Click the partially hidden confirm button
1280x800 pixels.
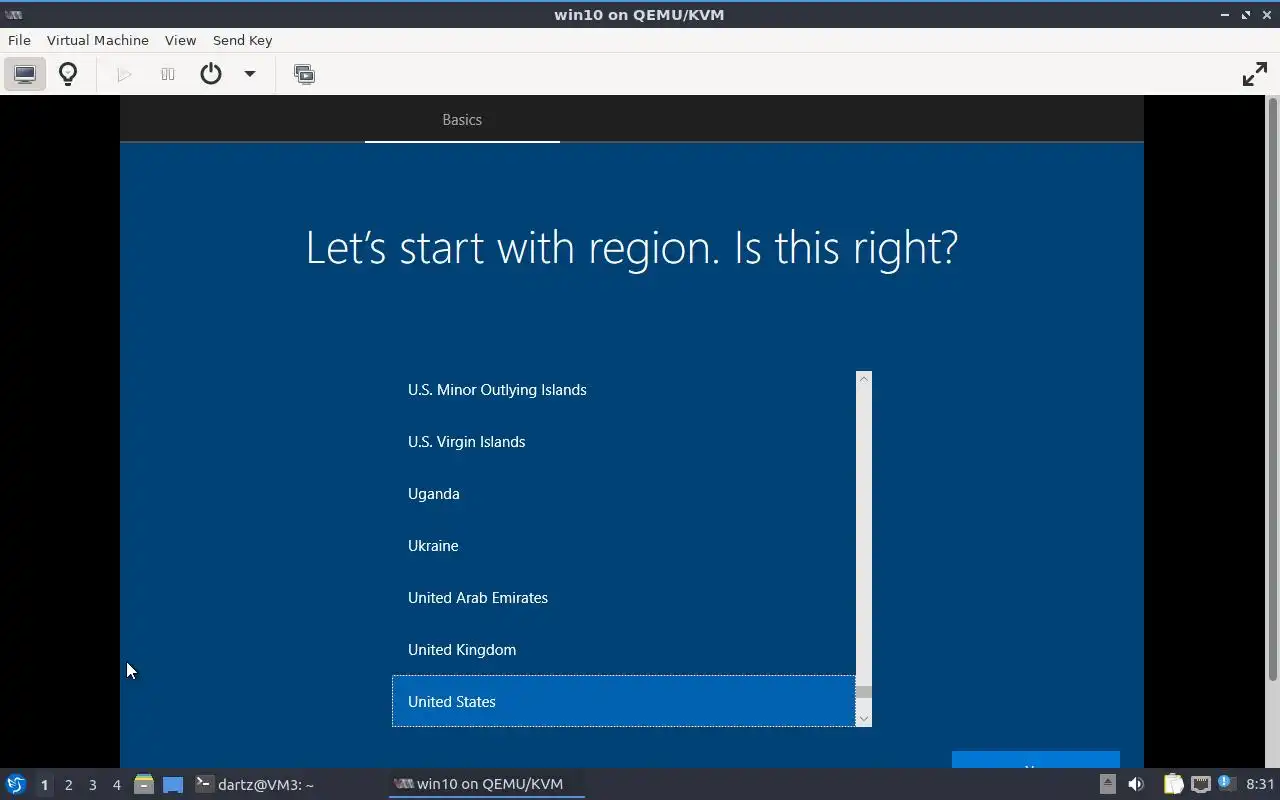pos(1035,760)
